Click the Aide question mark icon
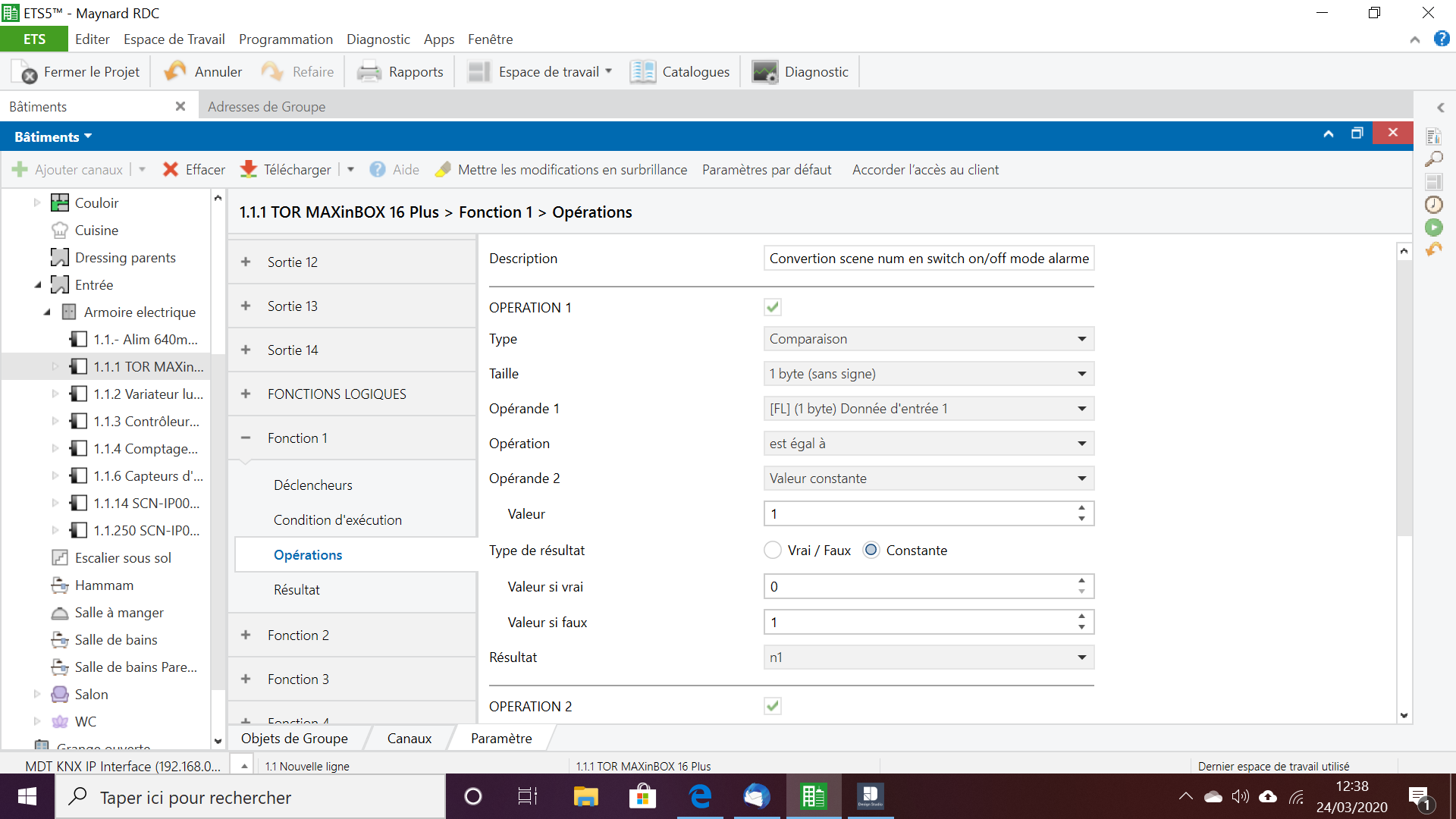The image size is (1456, 819). (x=378, y=170)
